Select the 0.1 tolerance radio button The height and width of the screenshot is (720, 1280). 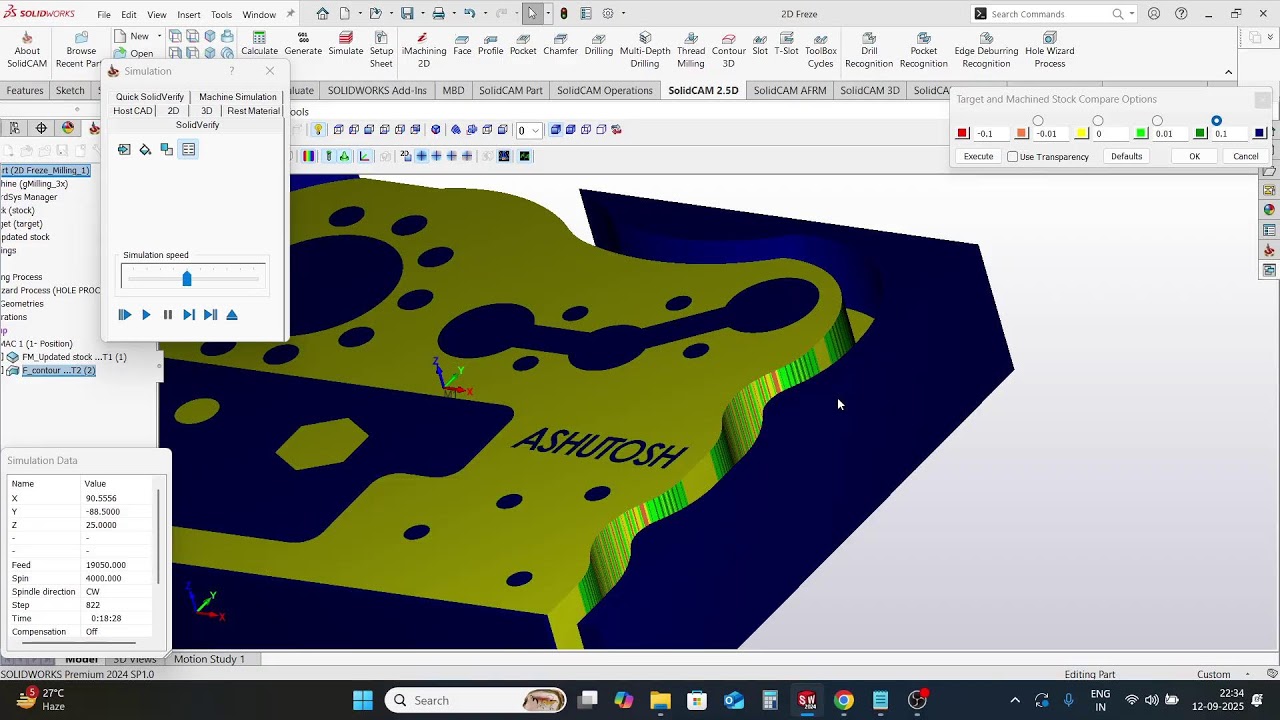tap(1217, 121)
